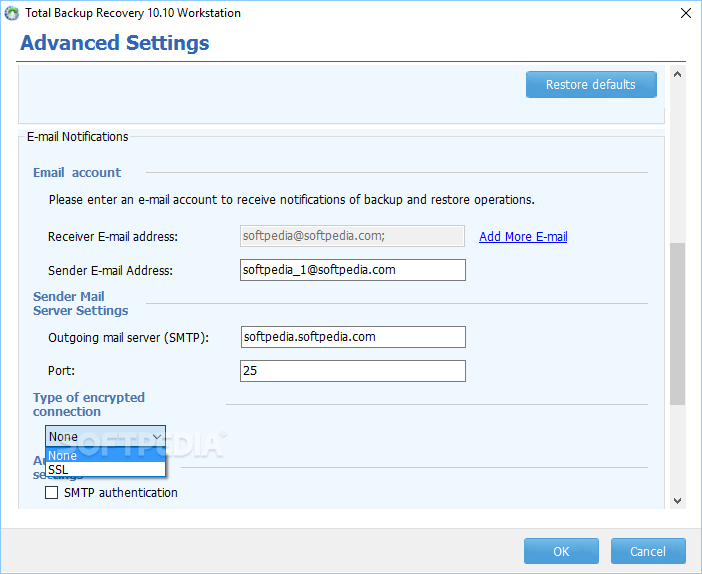Dismiss the dialog with Cancel

click(648, 551)
